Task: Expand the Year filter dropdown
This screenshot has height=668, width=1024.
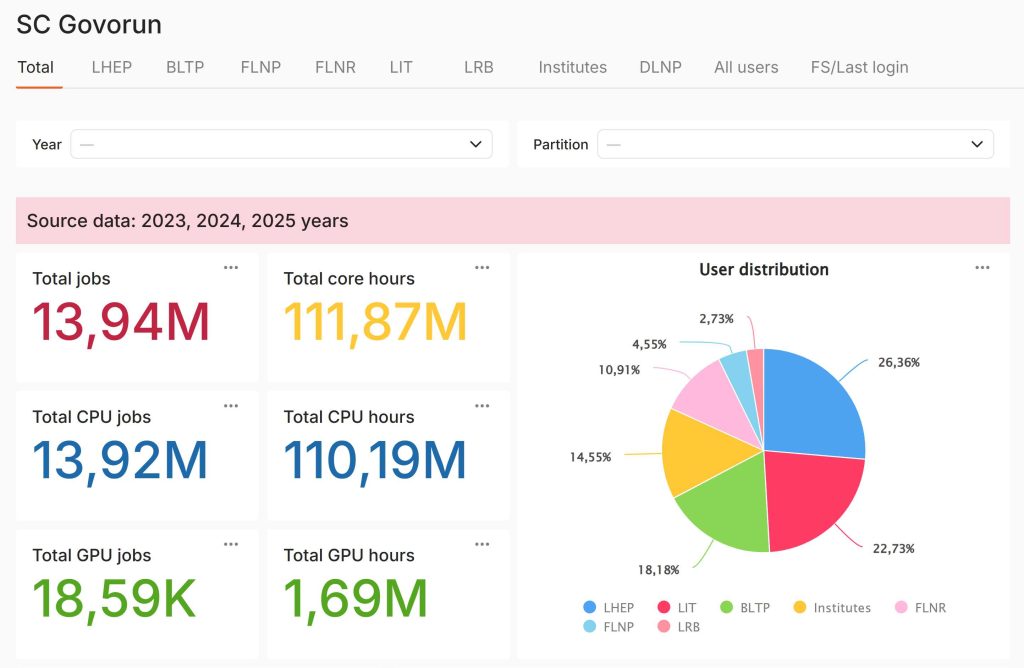Action: pos(281,144)
